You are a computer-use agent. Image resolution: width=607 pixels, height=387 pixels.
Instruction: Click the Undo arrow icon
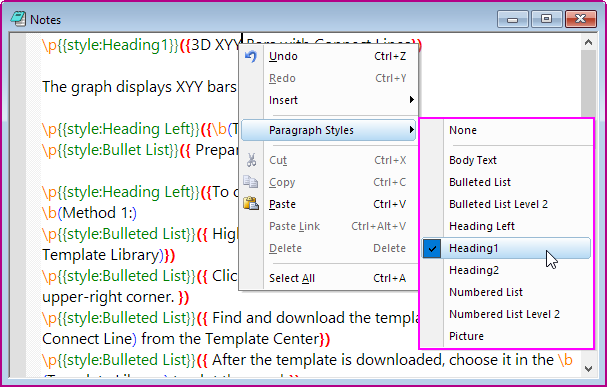(251, 57)
